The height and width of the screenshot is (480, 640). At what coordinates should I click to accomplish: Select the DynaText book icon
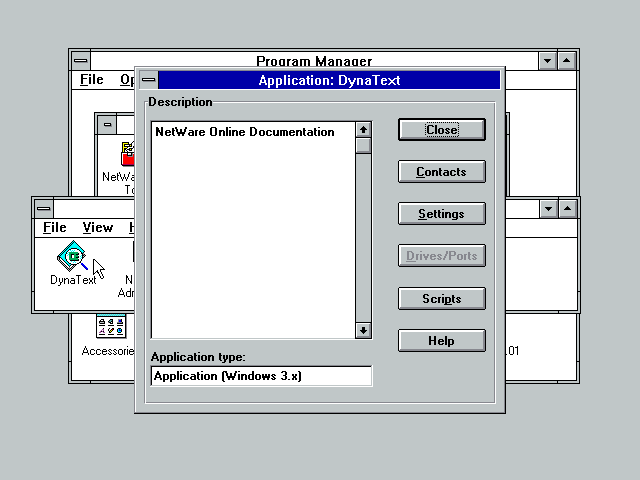73,256
